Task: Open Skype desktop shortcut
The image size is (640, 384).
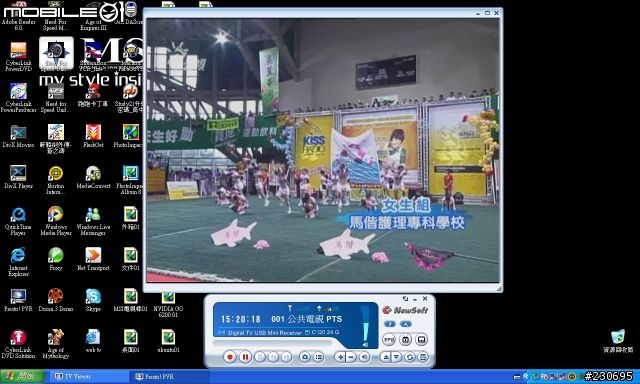Action: pos(93,300)
